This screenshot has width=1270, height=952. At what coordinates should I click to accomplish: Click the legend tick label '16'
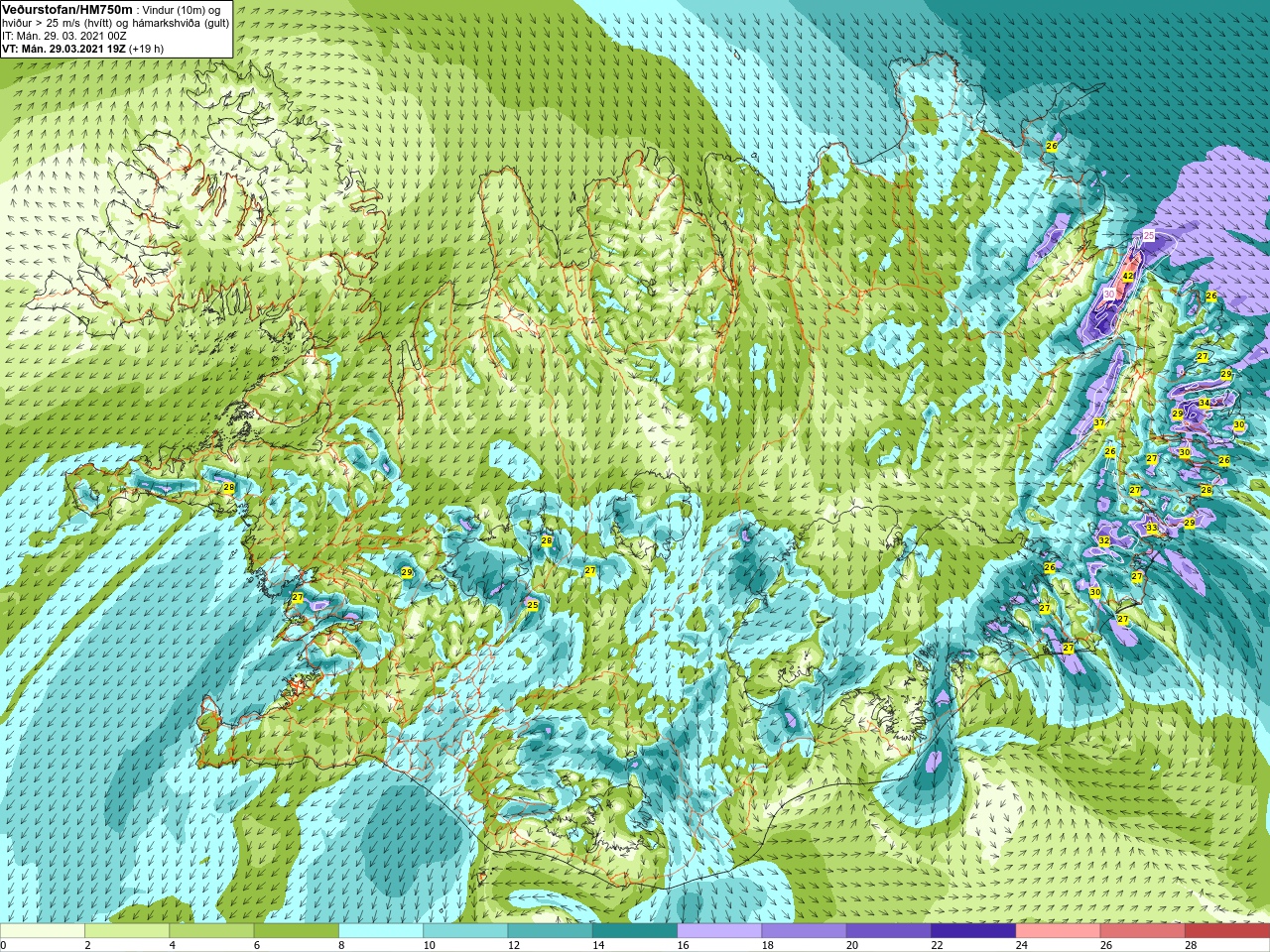click(685, 946)
